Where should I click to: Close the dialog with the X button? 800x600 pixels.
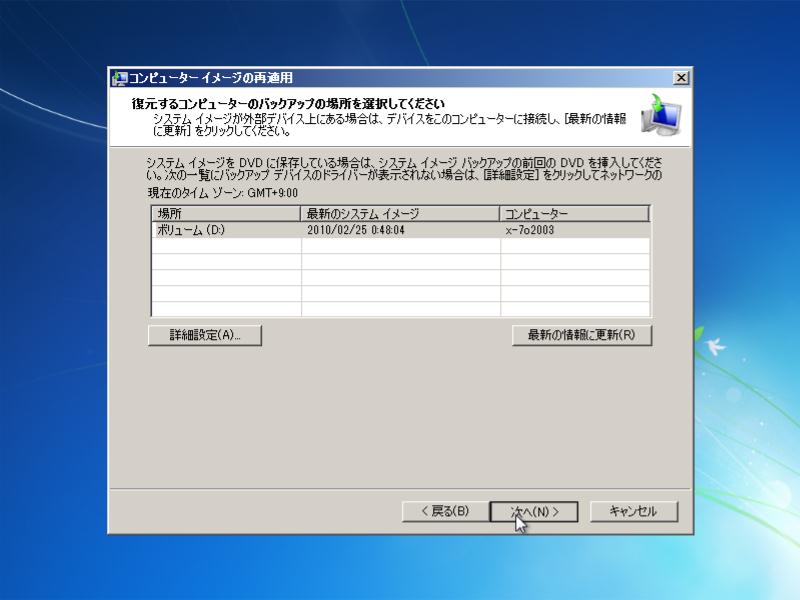pos(681,77)
